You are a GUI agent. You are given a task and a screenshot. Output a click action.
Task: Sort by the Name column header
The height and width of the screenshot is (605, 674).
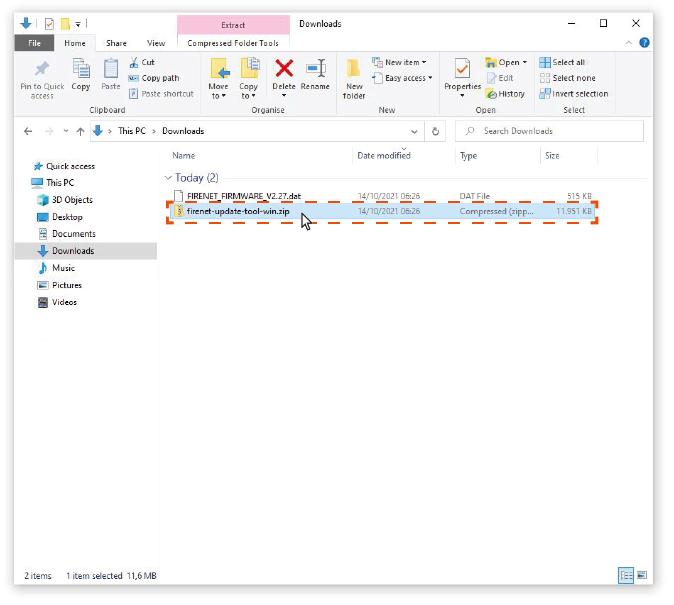click(184, 156)
